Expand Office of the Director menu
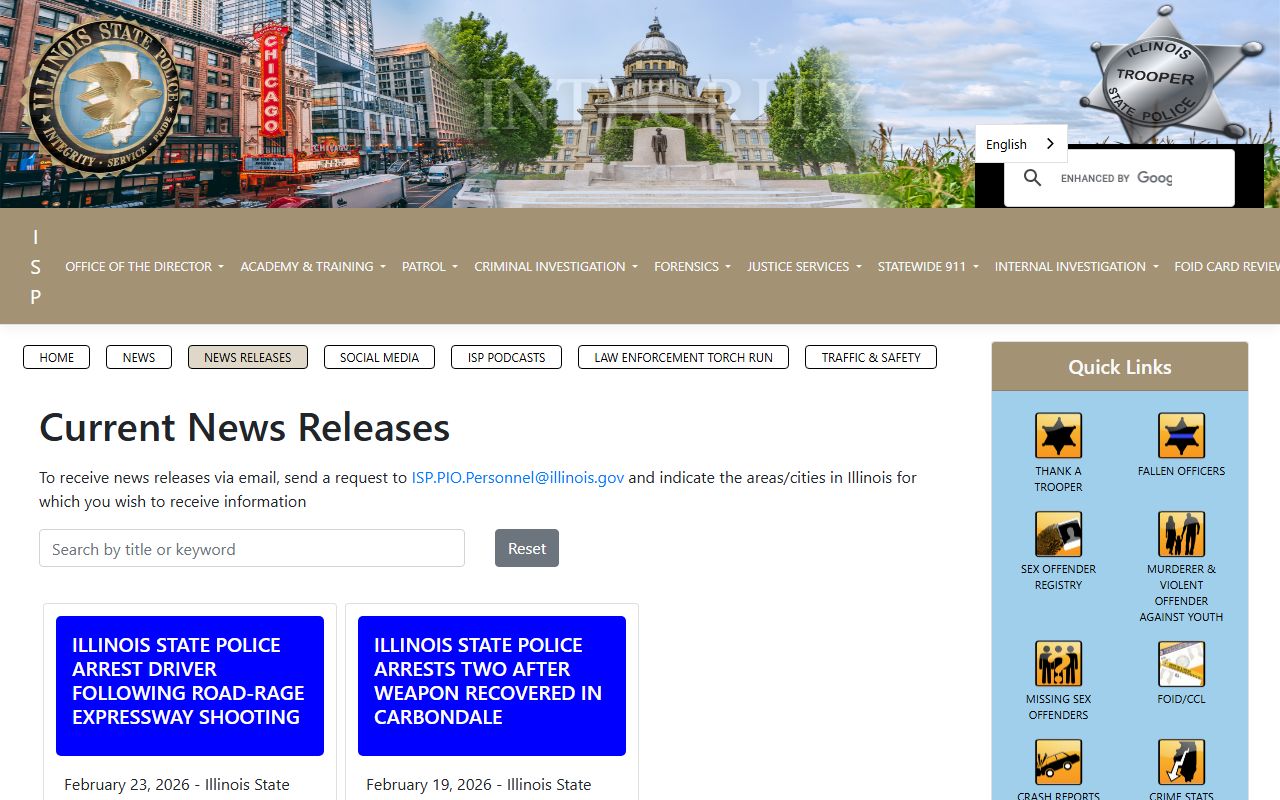Screen dimensions: 1280x800 (144, 266)
